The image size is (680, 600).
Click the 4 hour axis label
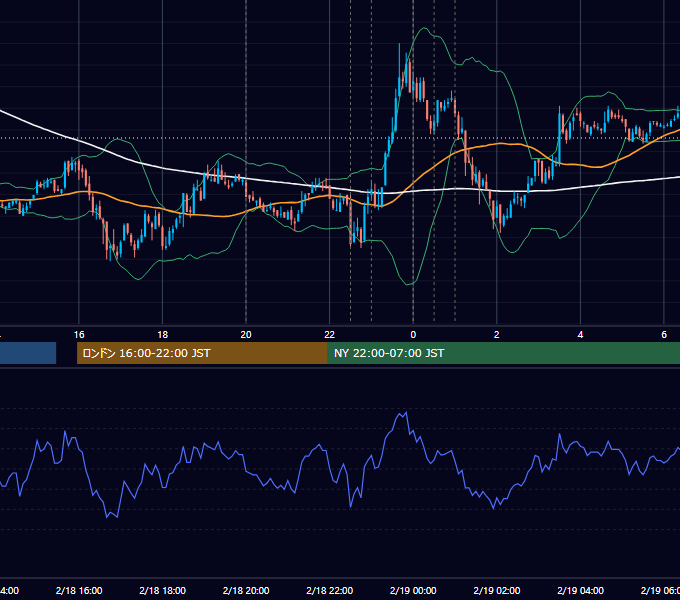(580, 335)
